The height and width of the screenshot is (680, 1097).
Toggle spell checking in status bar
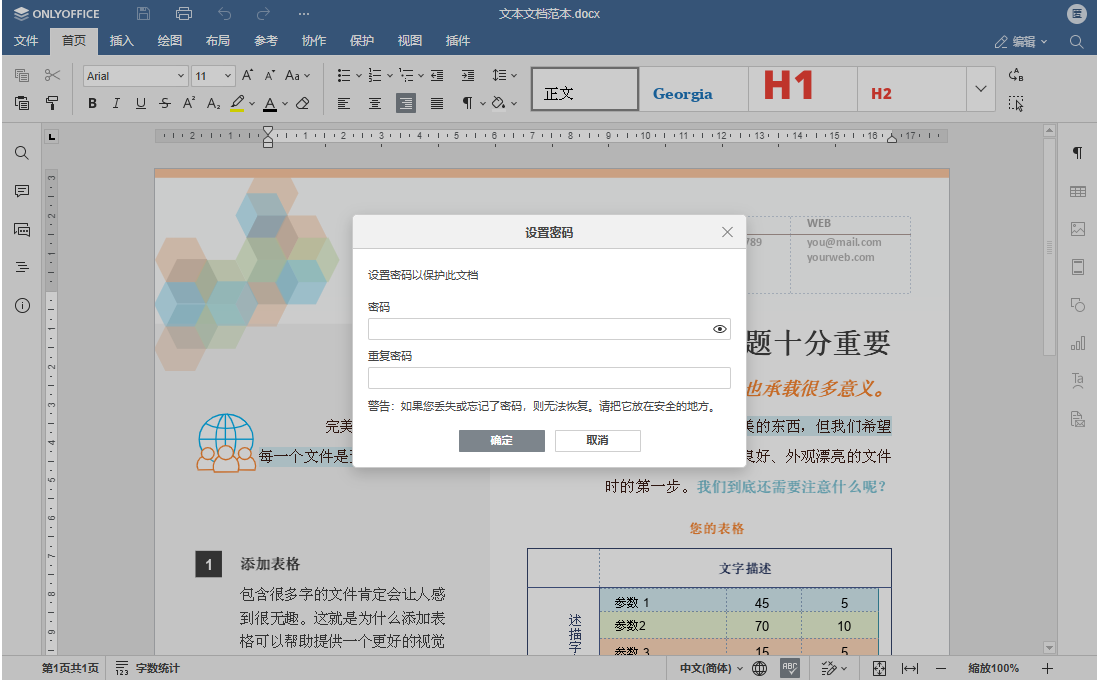pyautogui.click(x=790, y=668)
